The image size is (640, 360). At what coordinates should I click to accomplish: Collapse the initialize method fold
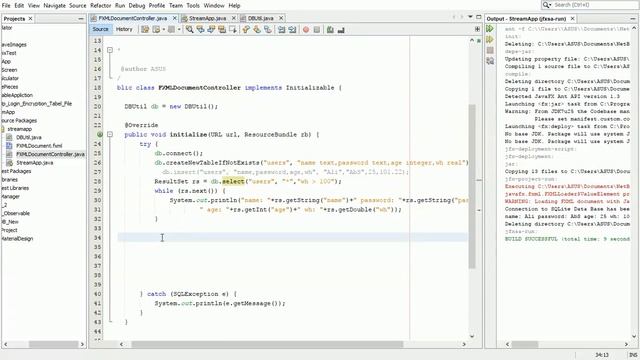click(x=110, y=134)
